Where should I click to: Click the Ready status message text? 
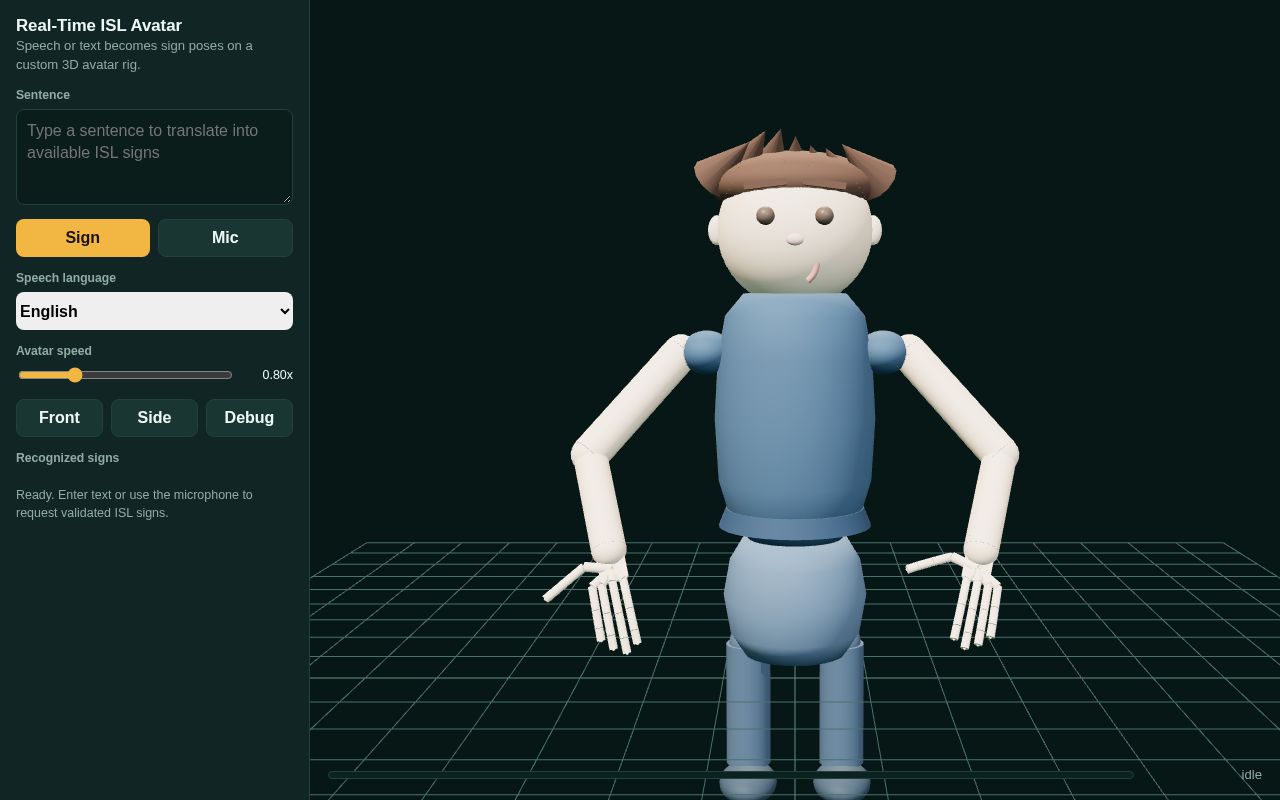pos(134,504)
